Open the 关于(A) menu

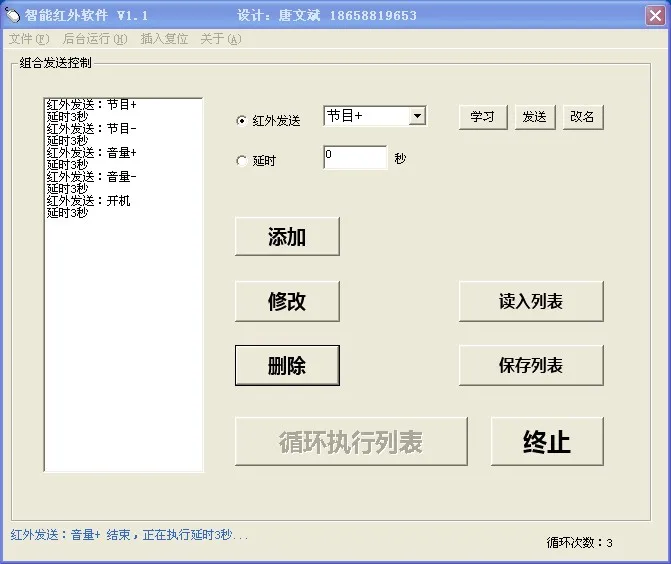tap(221, 39)
